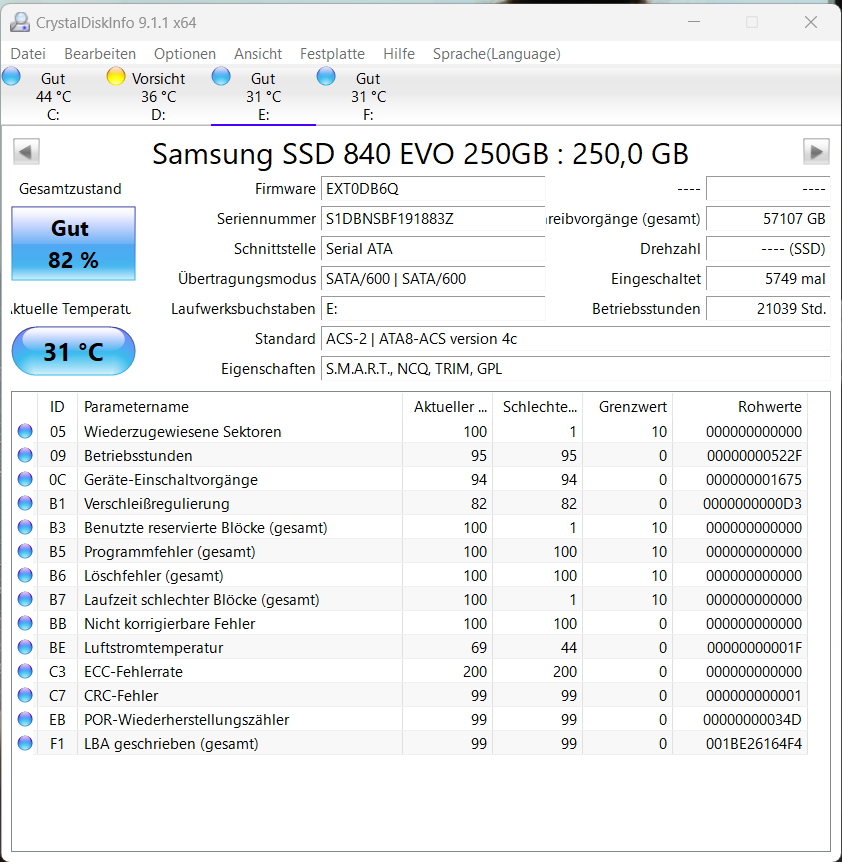Open the Bearbeiten menu

click(100, 54)
